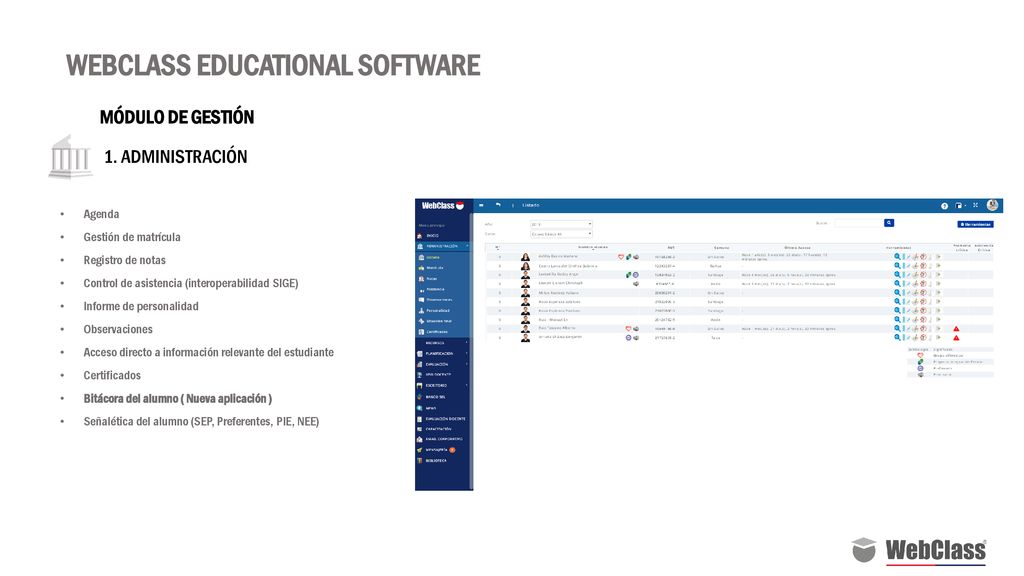Click the red heart icon in student row 9

pos(628,328)
